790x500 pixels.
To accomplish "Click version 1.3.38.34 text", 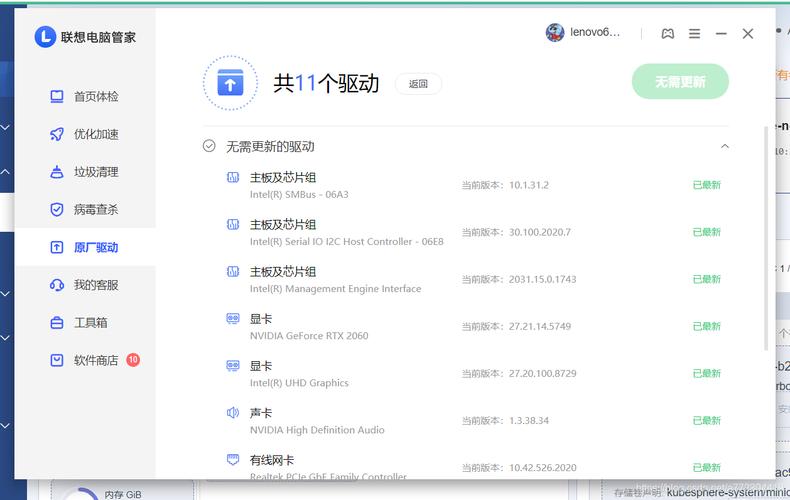I will [x=529, y=421].
